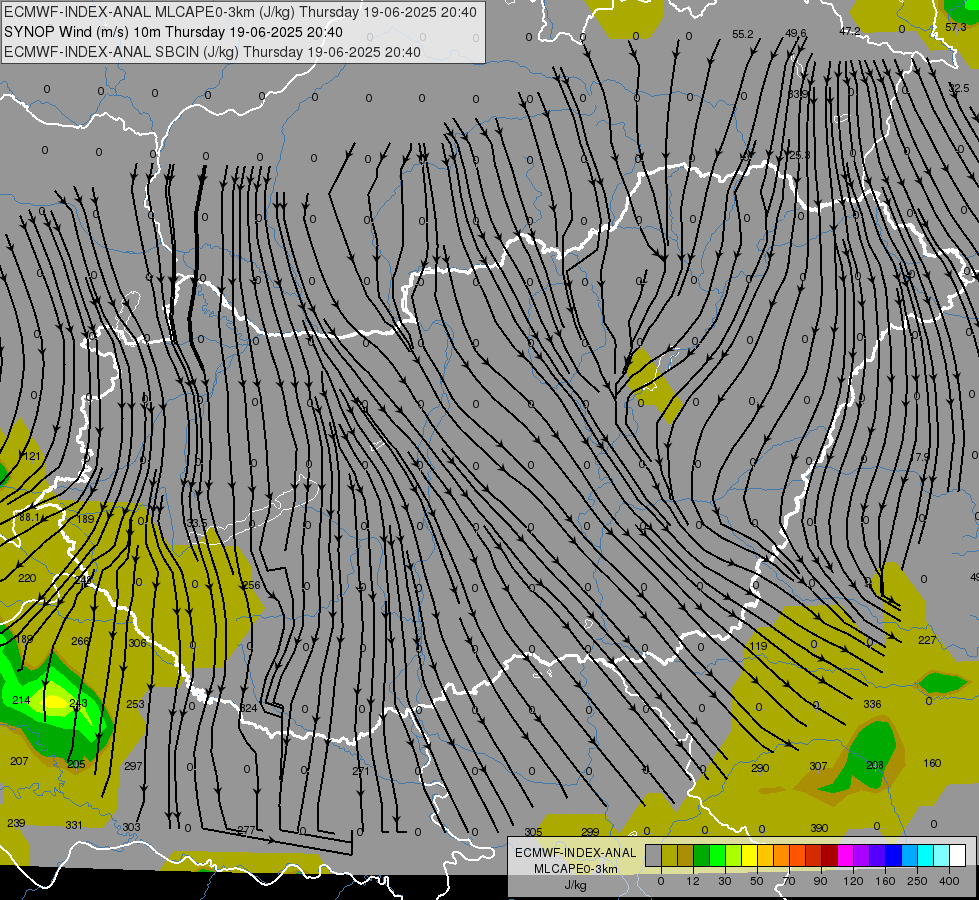
Task: Click the legend label MLCAPE0-3km
Action: pos(575,869)
